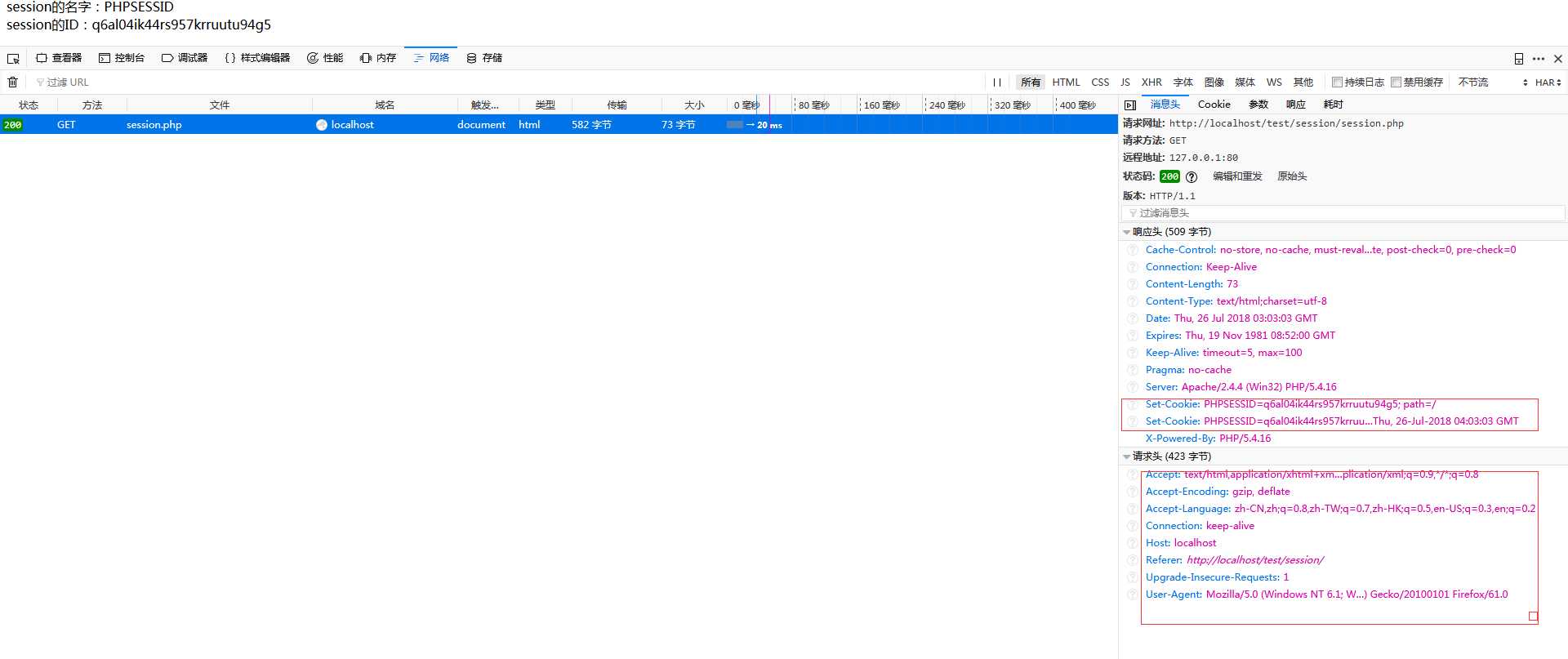Open help icon beside Keep-Alive header
Viewport: 1568px width, 659px height.
pyautogui.click(x=1133, y=353)
